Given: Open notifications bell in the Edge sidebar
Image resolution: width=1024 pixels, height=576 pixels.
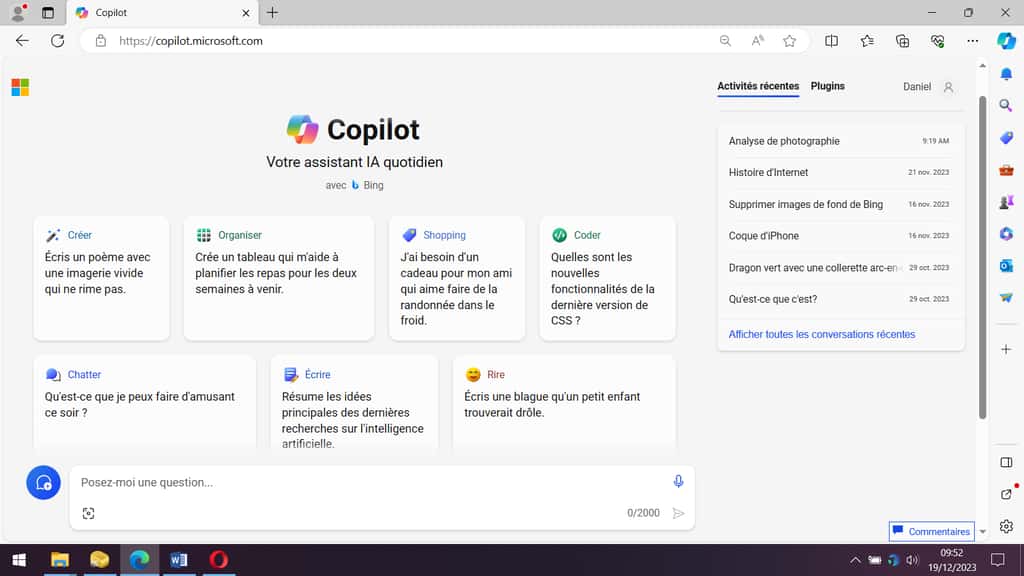Looking at the screenshot, I should pyautogui.click(x=1006, y=74).
